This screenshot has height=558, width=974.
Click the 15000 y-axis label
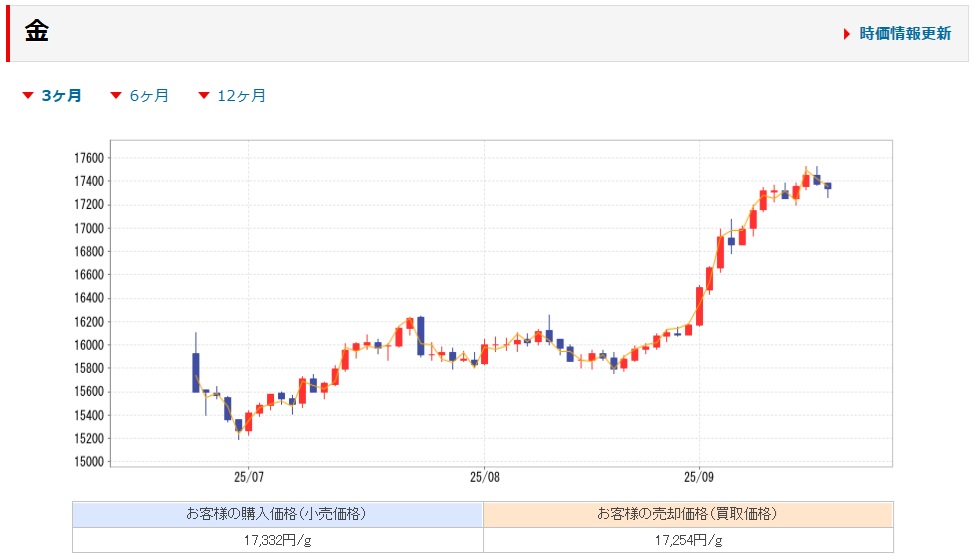click(x=89, y=462)
